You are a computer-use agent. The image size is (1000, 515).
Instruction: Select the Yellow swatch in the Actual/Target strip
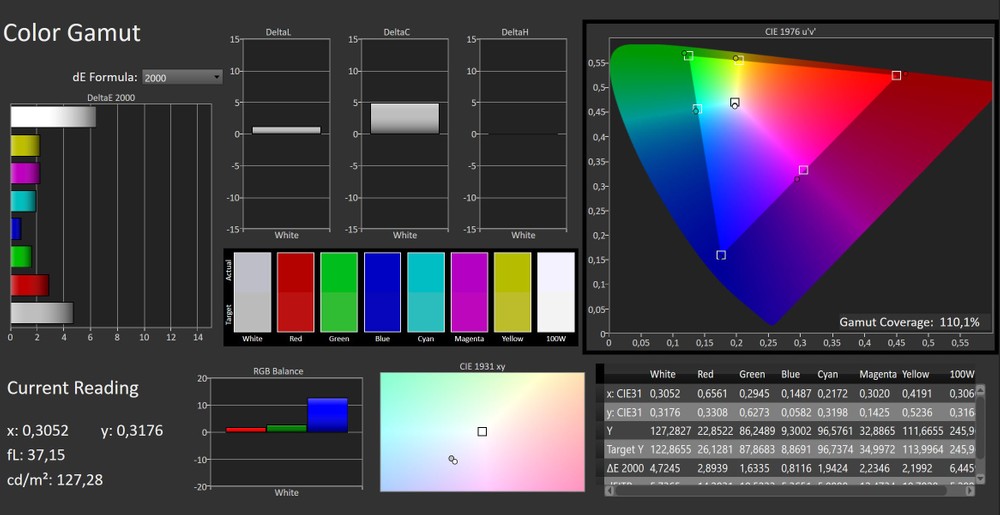(x=513, y=292)
